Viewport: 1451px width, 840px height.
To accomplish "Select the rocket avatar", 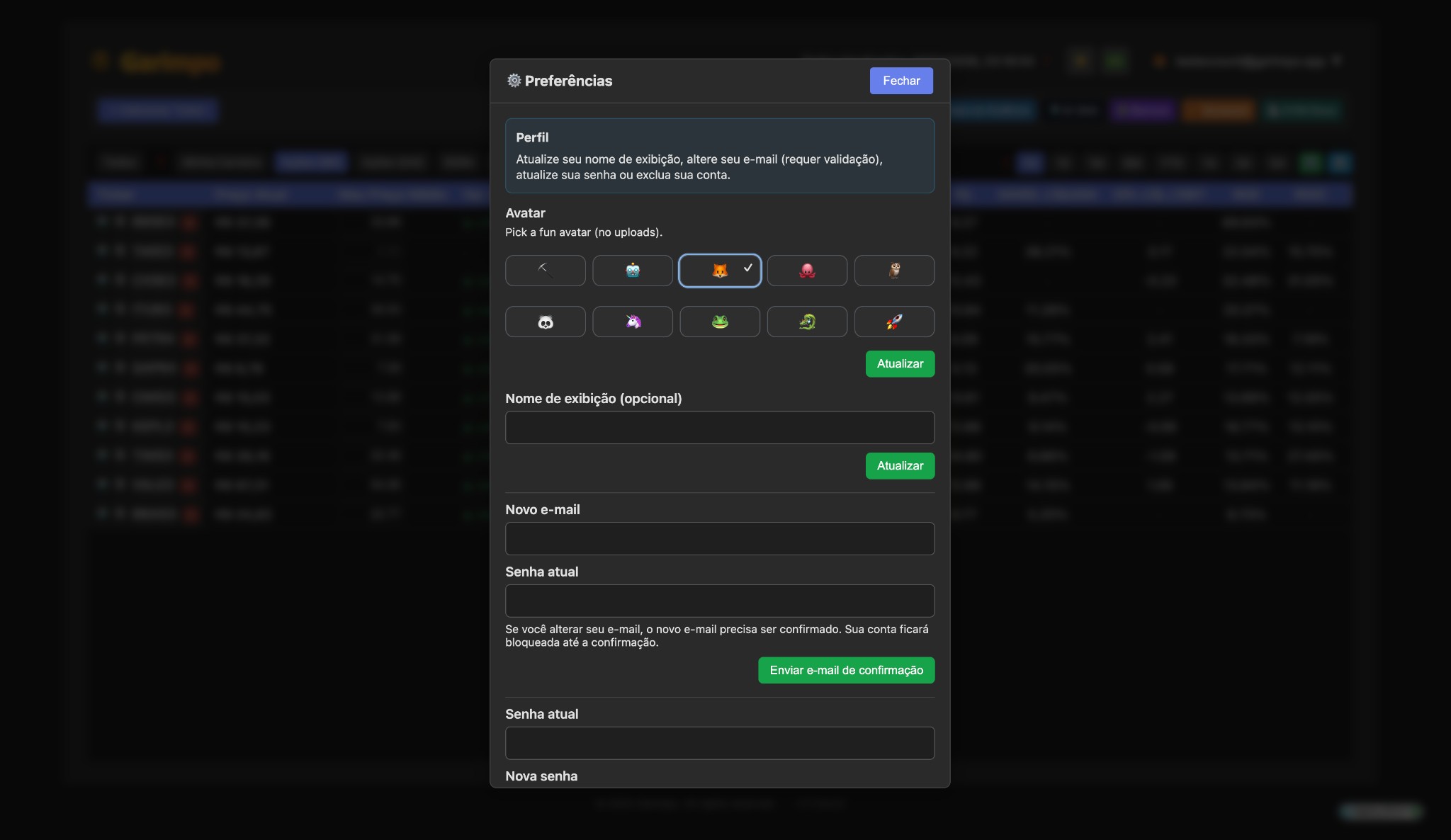I will pos(894,322).
